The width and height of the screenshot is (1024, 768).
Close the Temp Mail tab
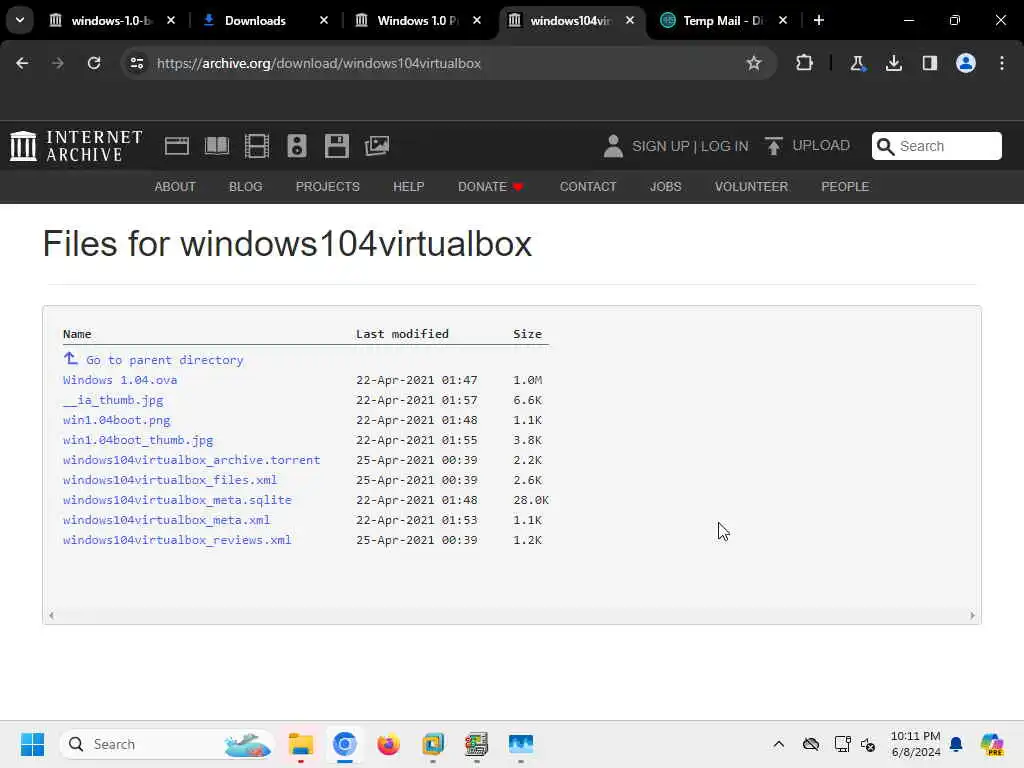(783, 20)
